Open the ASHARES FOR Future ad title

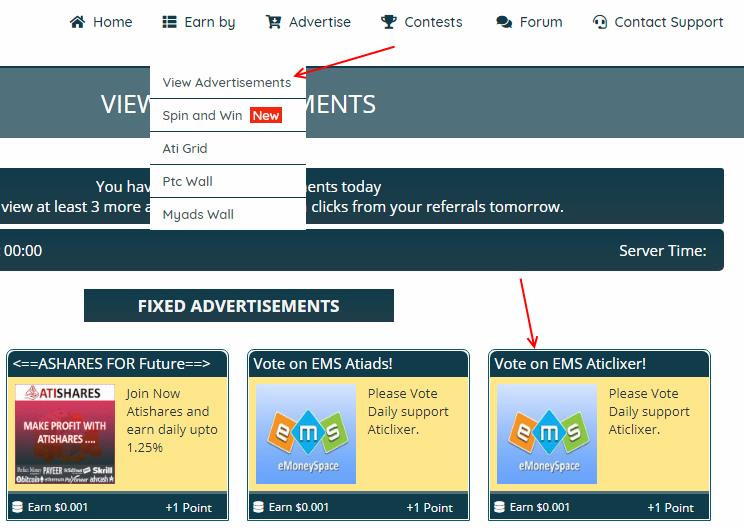tap(112, 364)
